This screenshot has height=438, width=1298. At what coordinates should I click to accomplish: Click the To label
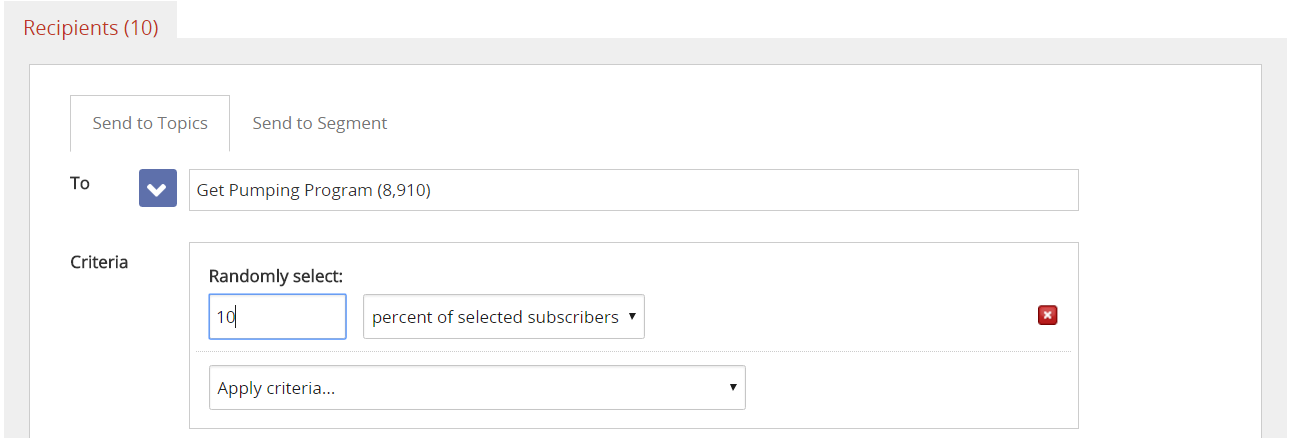80,183
